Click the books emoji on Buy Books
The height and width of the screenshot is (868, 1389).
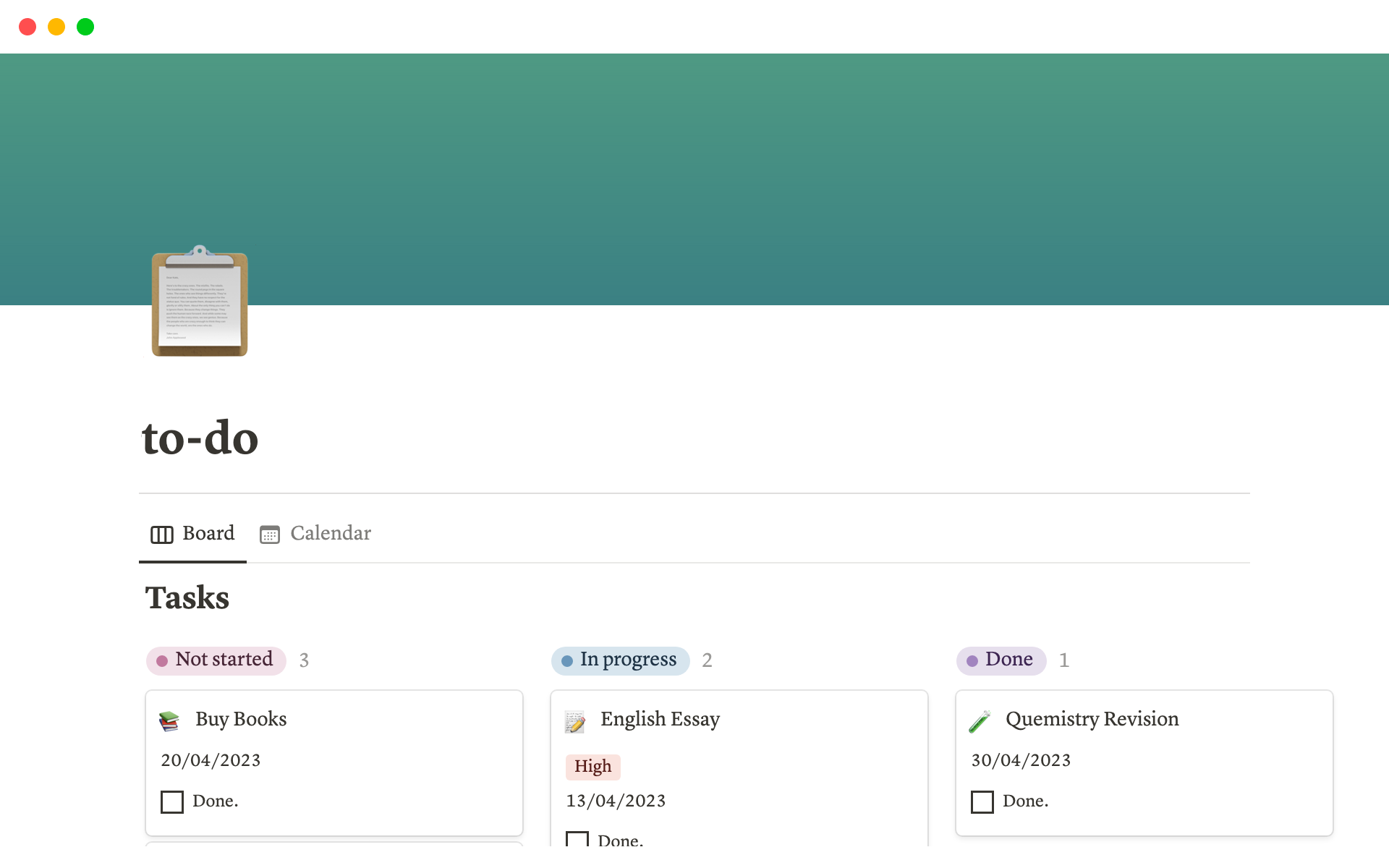tap(169, 720)
